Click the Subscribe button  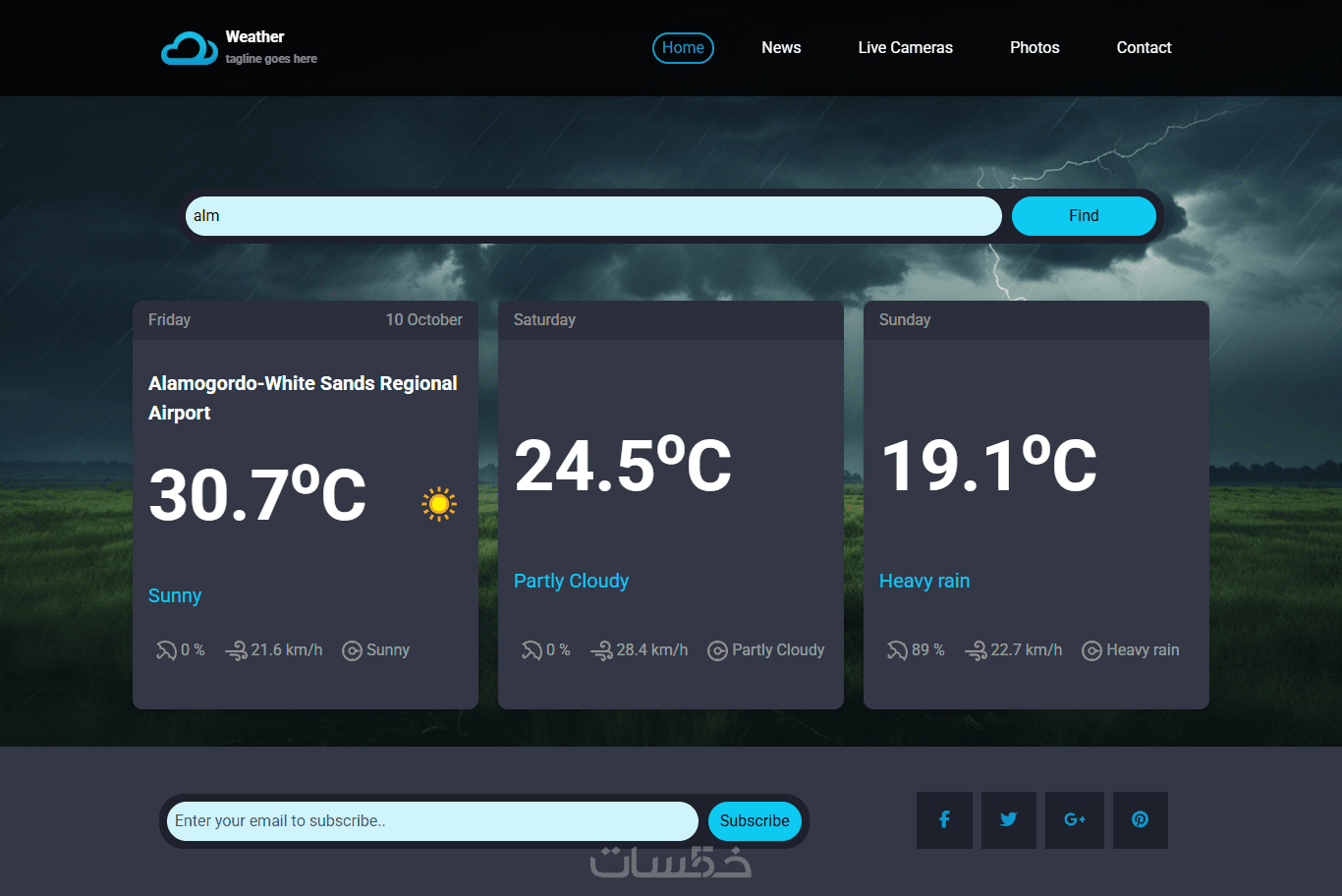(755, 821)
